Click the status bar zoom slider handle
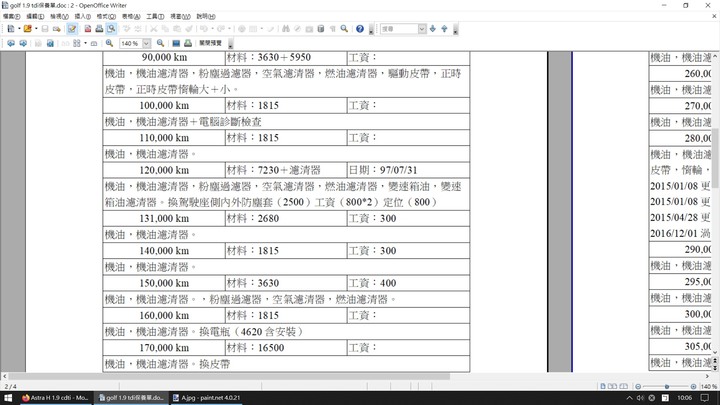720x405 pixels. pyautogui.click(x=667, y=387)
